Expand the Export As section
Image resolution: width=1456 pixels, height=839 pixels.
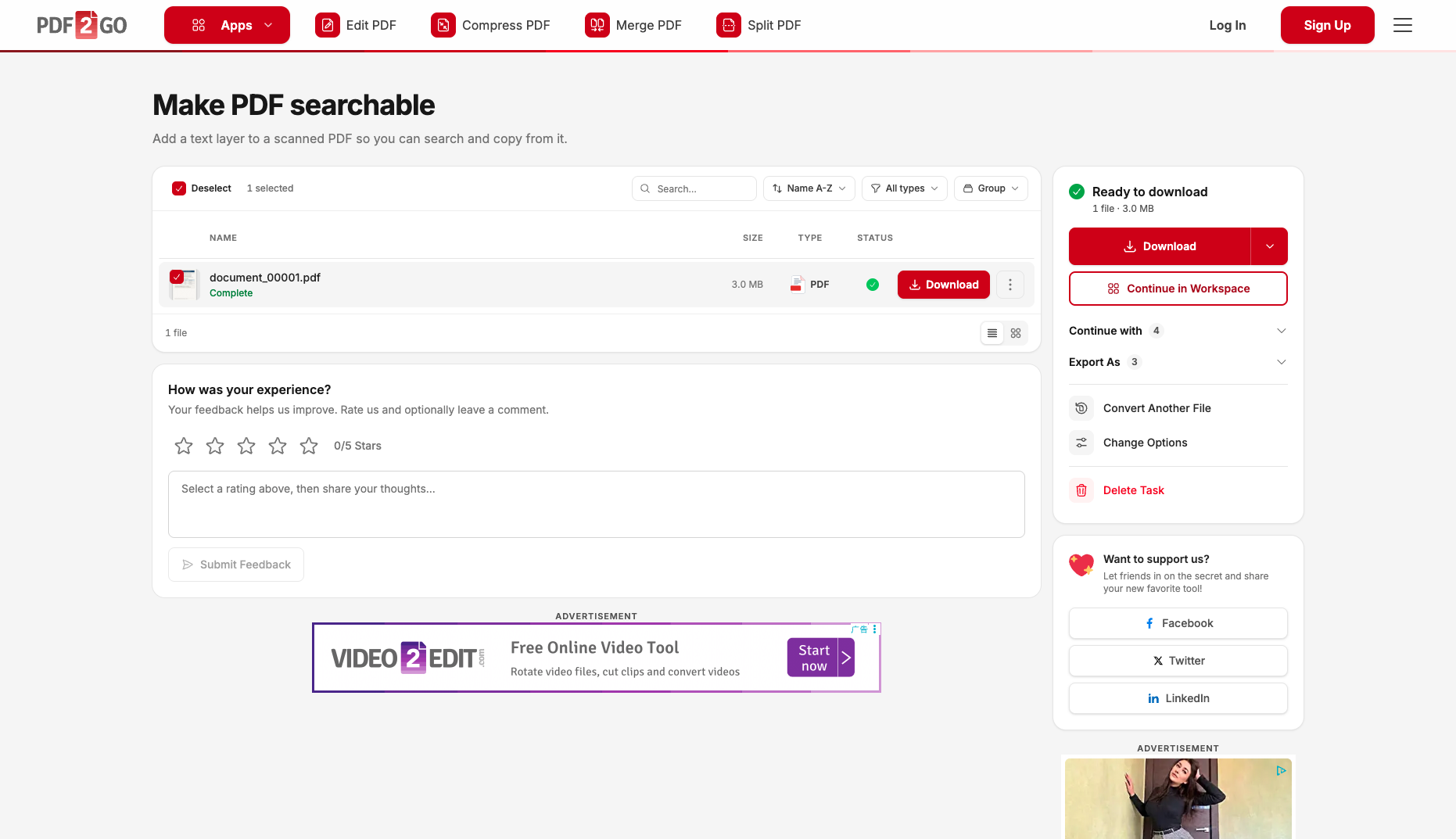(1178, 362)
